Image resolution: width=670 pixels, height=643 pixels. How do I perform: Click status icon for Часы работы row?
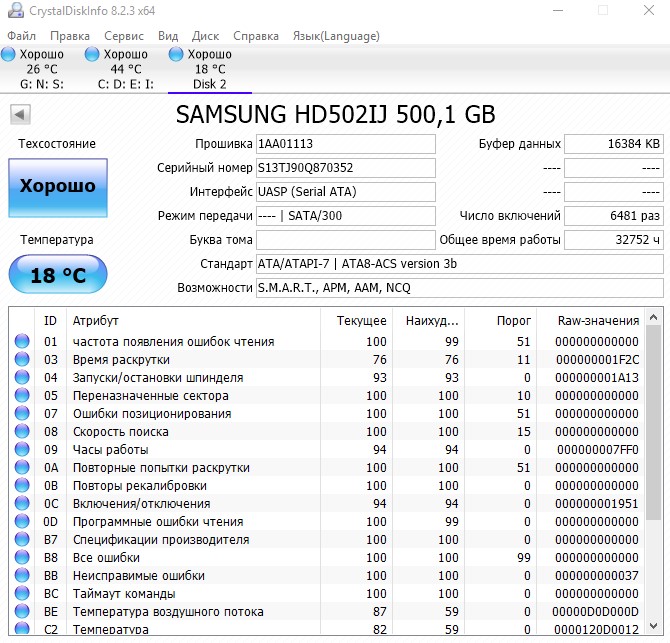22,450
